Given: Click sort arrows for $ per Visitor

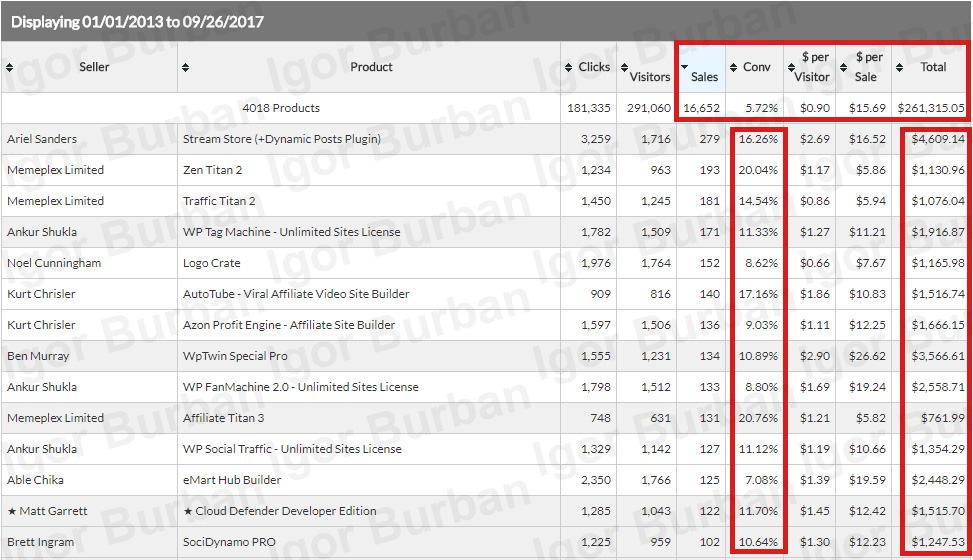Looking at the screenshot, I should point(791,67).
